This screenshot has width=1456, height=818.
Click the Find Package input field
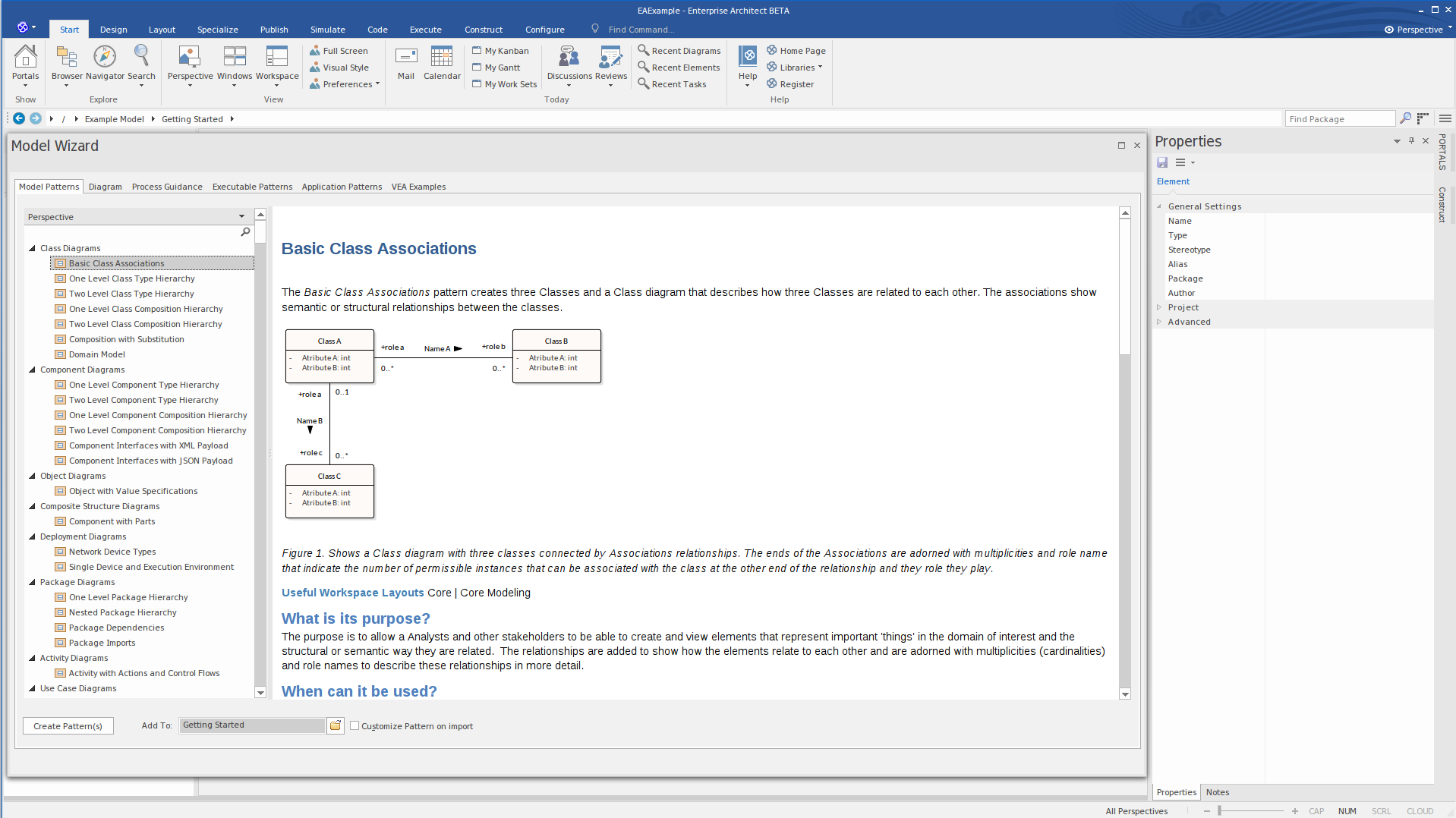click(x=1339, y=119)
